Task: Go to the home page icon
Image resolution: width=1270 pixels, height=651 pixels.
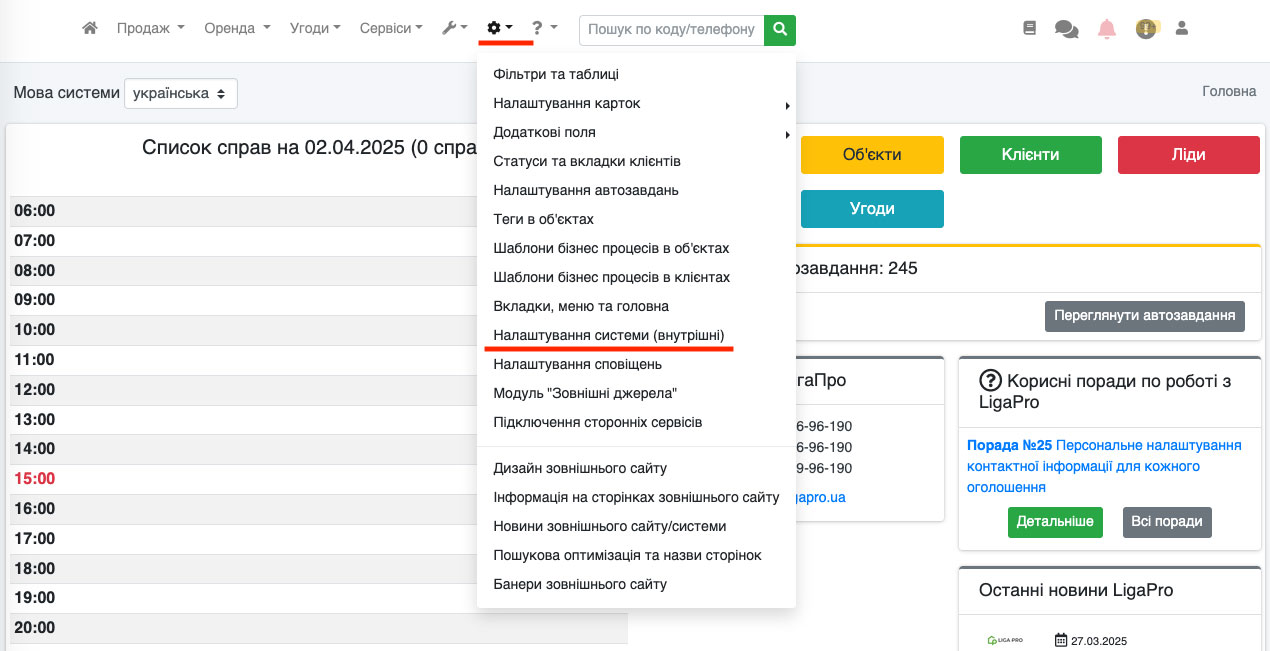Action: click(90, 29)
